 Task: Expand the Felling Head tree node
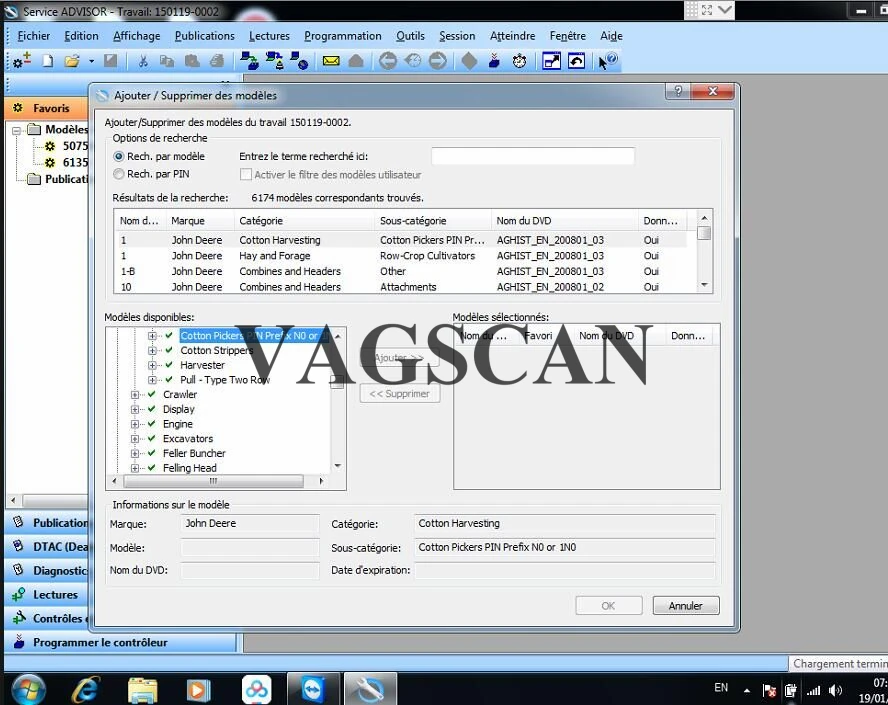pos(134,468)
